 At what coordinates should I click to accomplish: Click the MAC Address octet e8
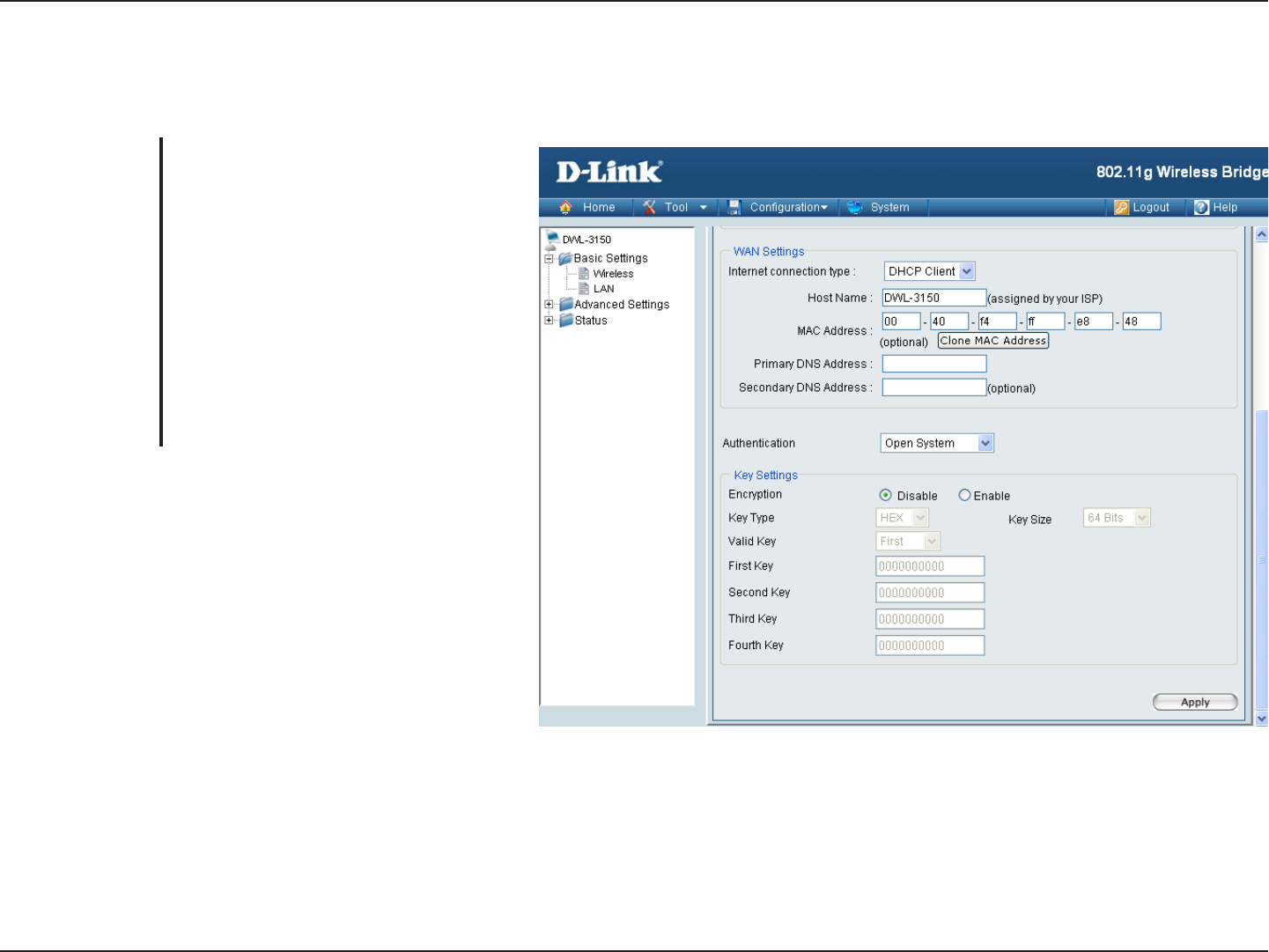[1093, 321]
